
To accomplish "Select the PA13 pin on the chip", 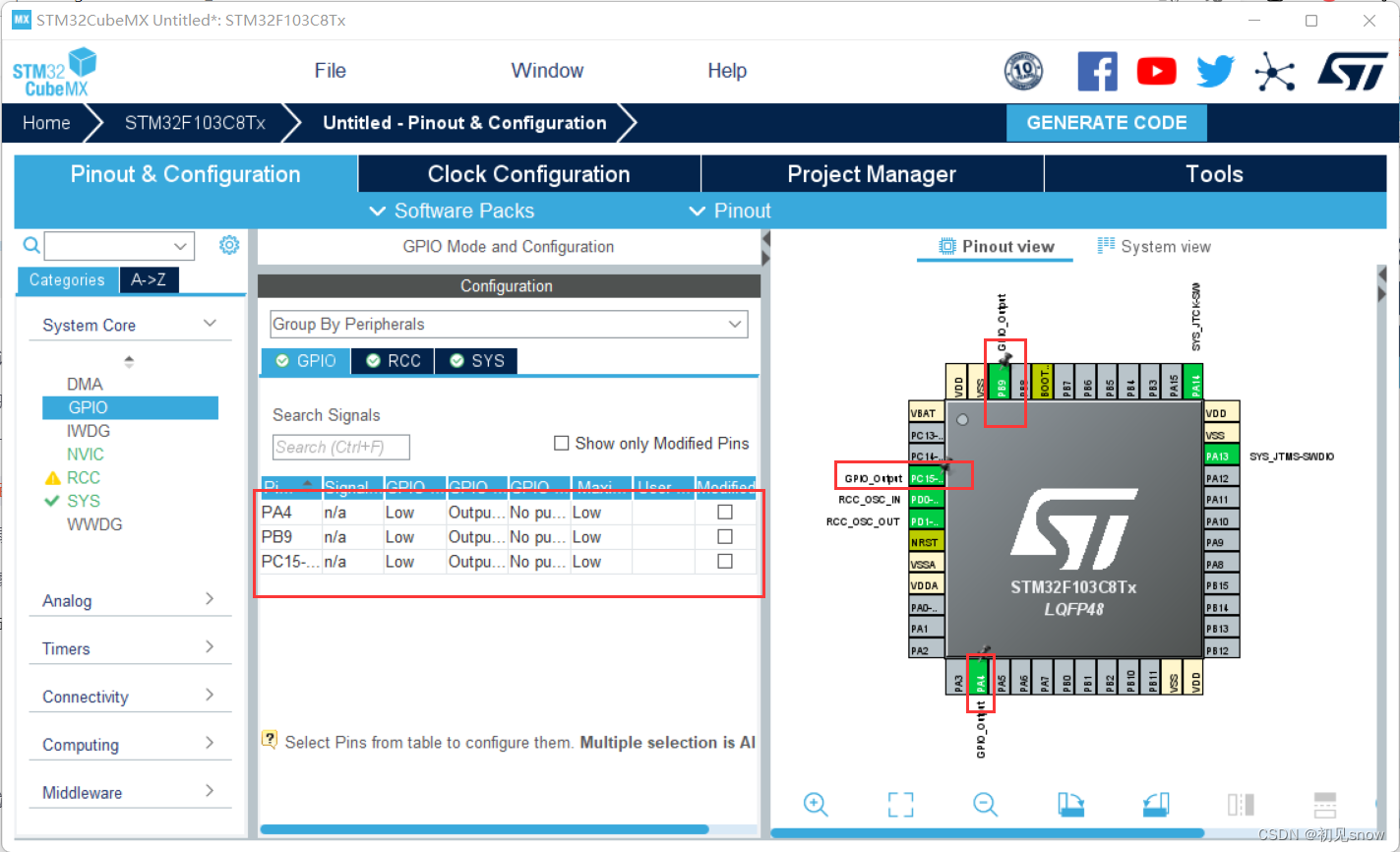I will pos(1221,456).
